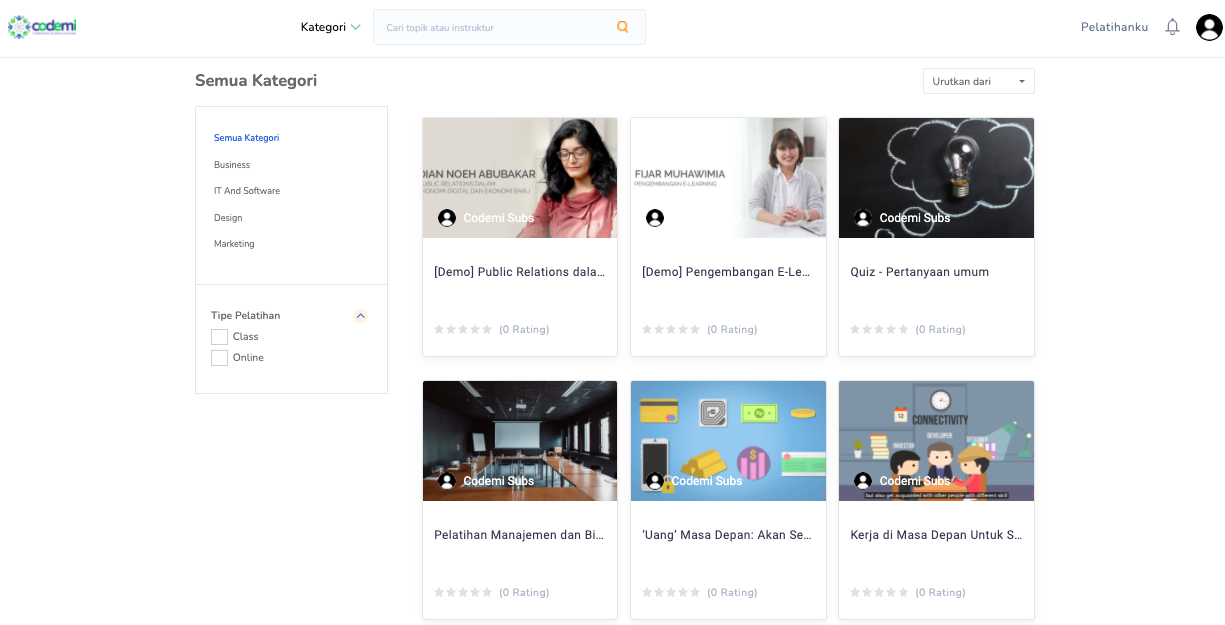1225x625 pixels.
Task: Collapse the Tipe Pelatihan section
Action: (360, 316)
